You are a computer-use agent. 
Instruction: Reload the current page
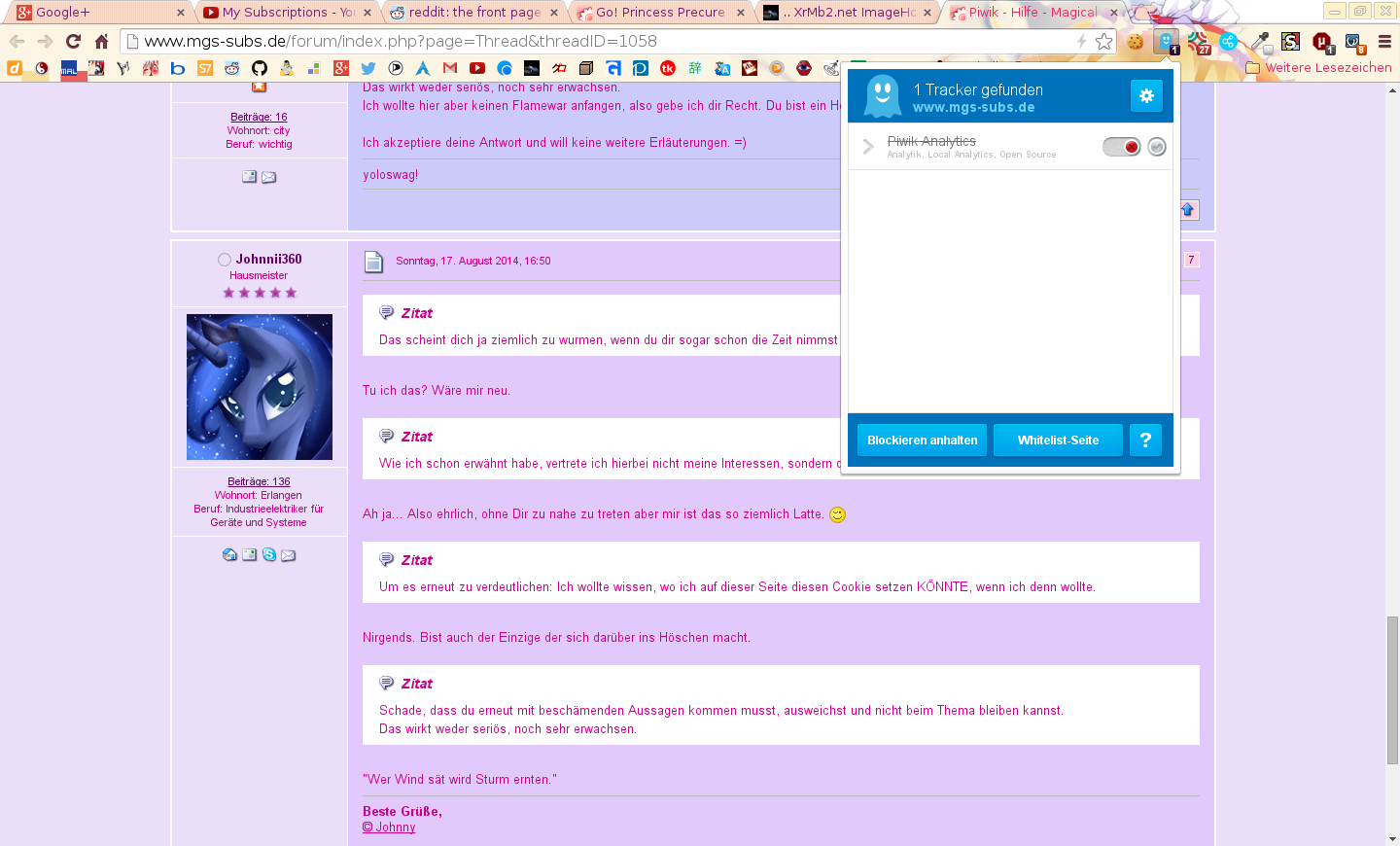[x=73, y=41]
